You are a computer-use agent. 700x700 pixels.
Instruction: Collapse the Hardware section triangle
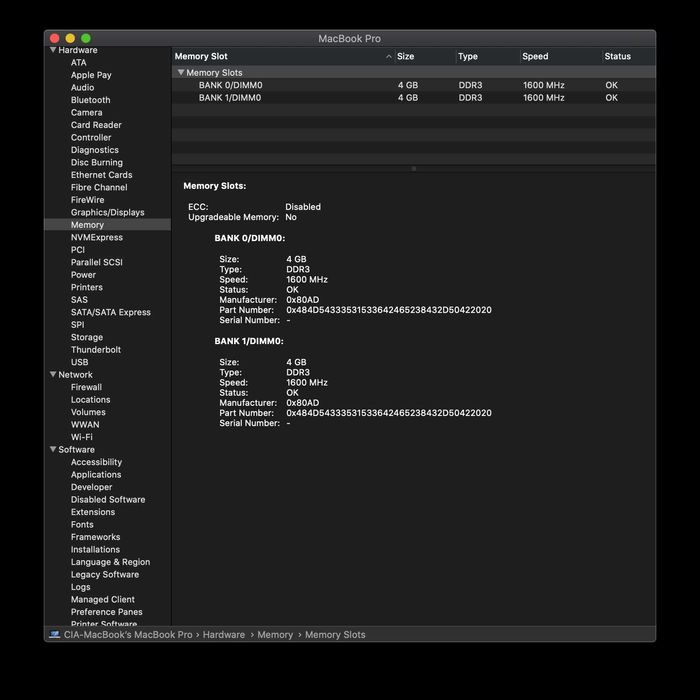click(x=53, y=50)
